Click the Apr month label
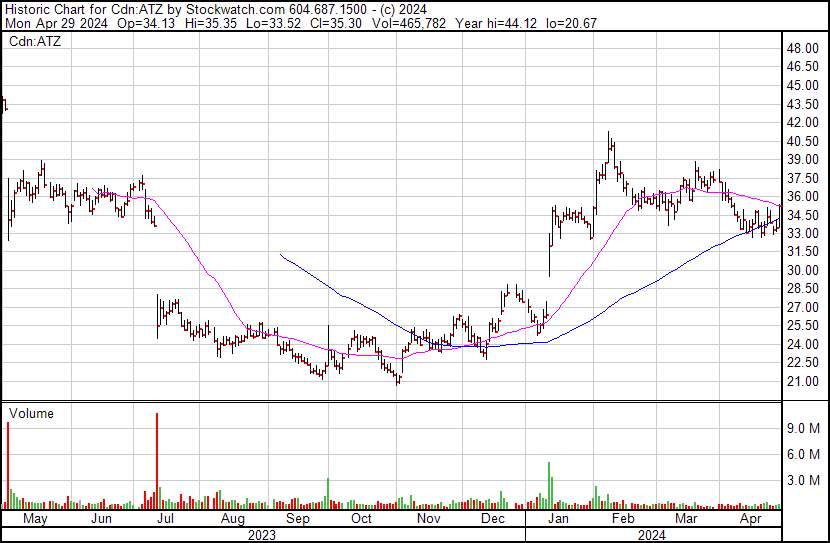The width and height of the screenshot is (830, 543). click(x=751, y=519)
